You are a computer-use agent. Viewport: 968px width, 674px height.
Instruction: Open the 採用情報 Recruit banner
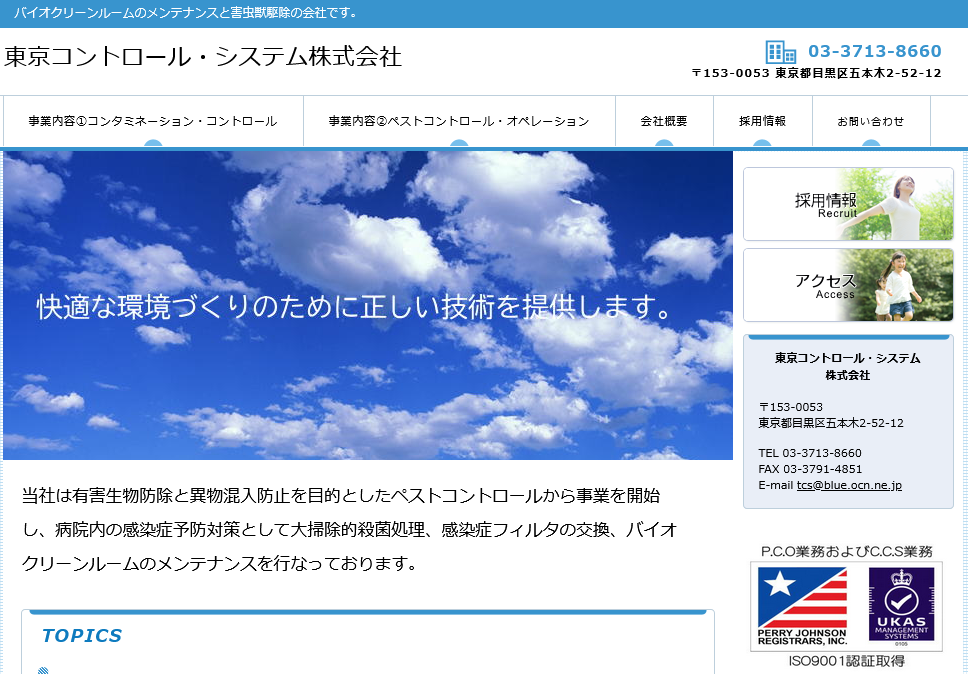[x=848, y=204]
